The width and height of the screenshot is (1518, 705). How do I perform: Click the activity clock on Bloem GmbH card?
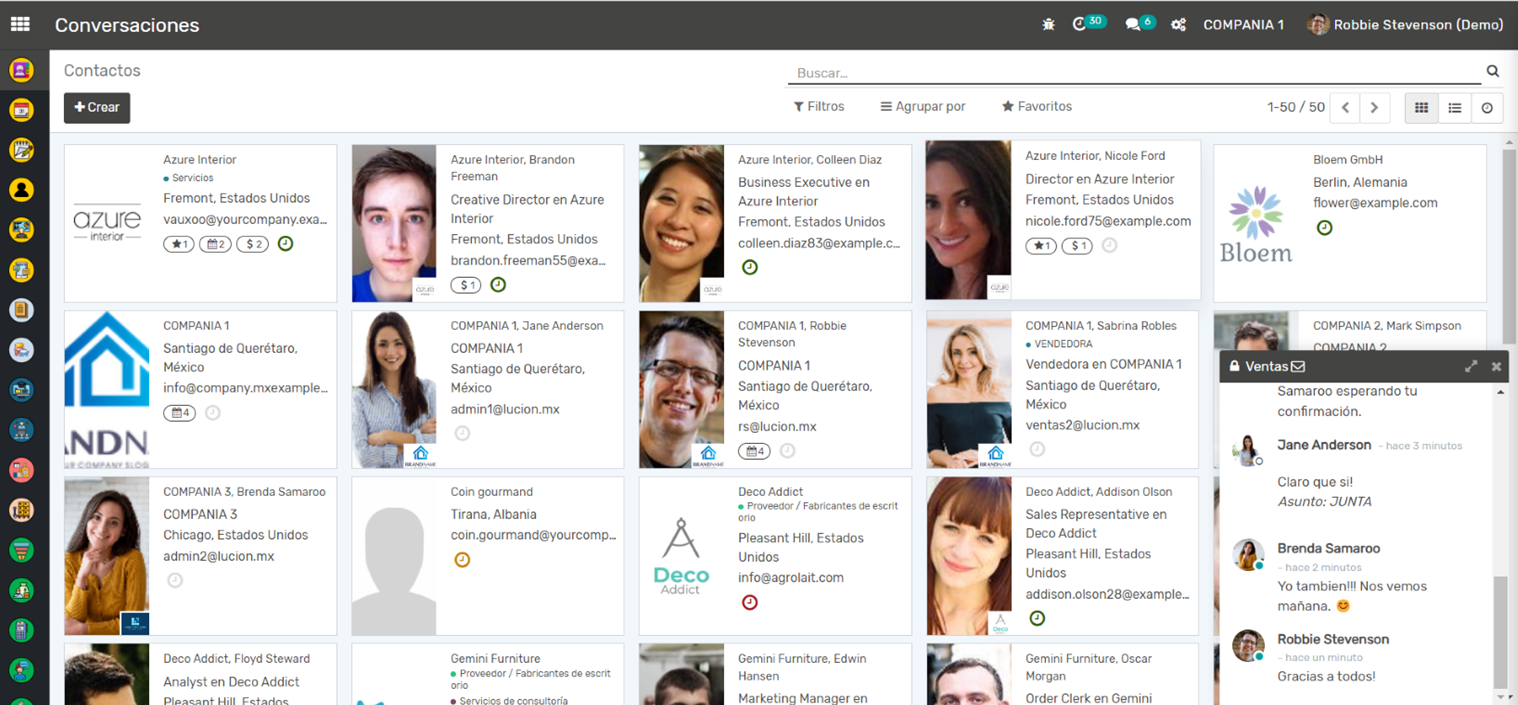[1324, 227]
